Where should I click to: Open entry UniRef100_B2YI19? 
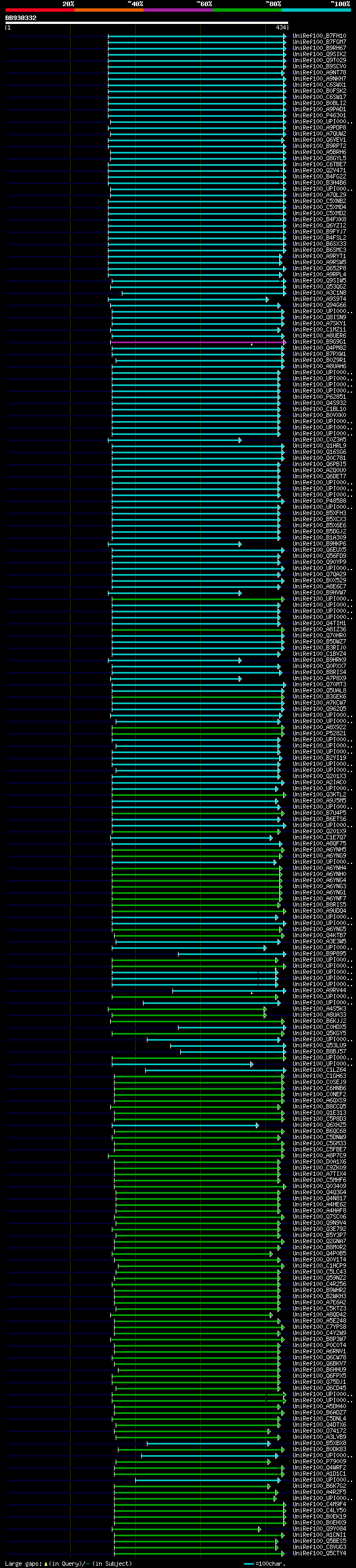tap(319, 759)
